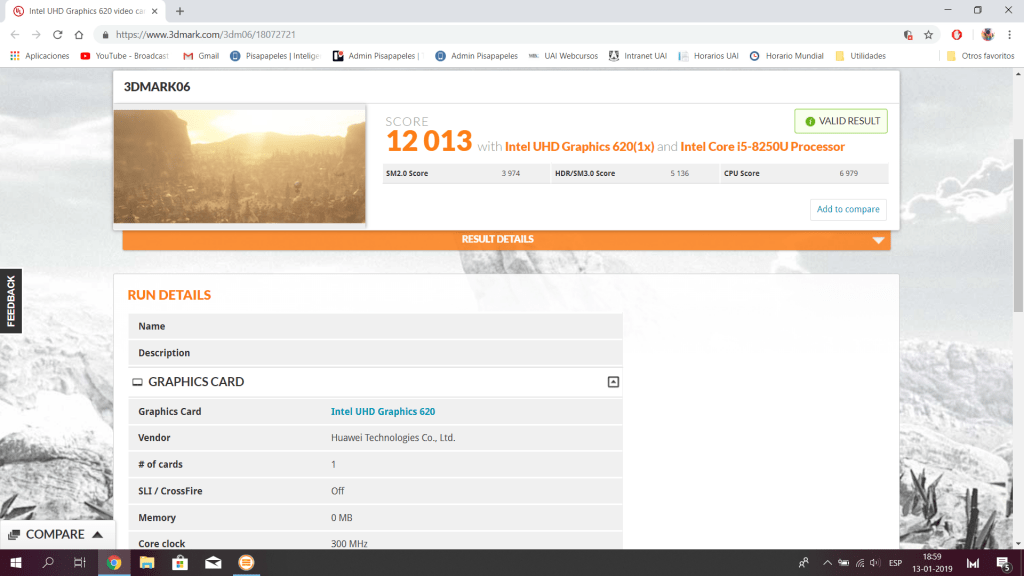Reload the page with the refresh icon
This screenshot has width=1024, height=576.
coord(56,34)
